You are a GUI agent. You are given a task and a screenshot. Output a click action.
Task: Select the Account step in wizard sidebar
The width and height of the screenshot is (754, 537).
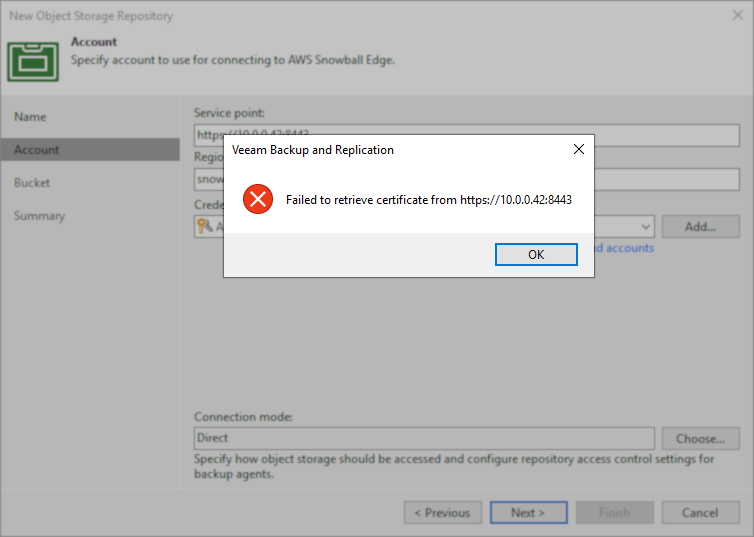point(90,150)
